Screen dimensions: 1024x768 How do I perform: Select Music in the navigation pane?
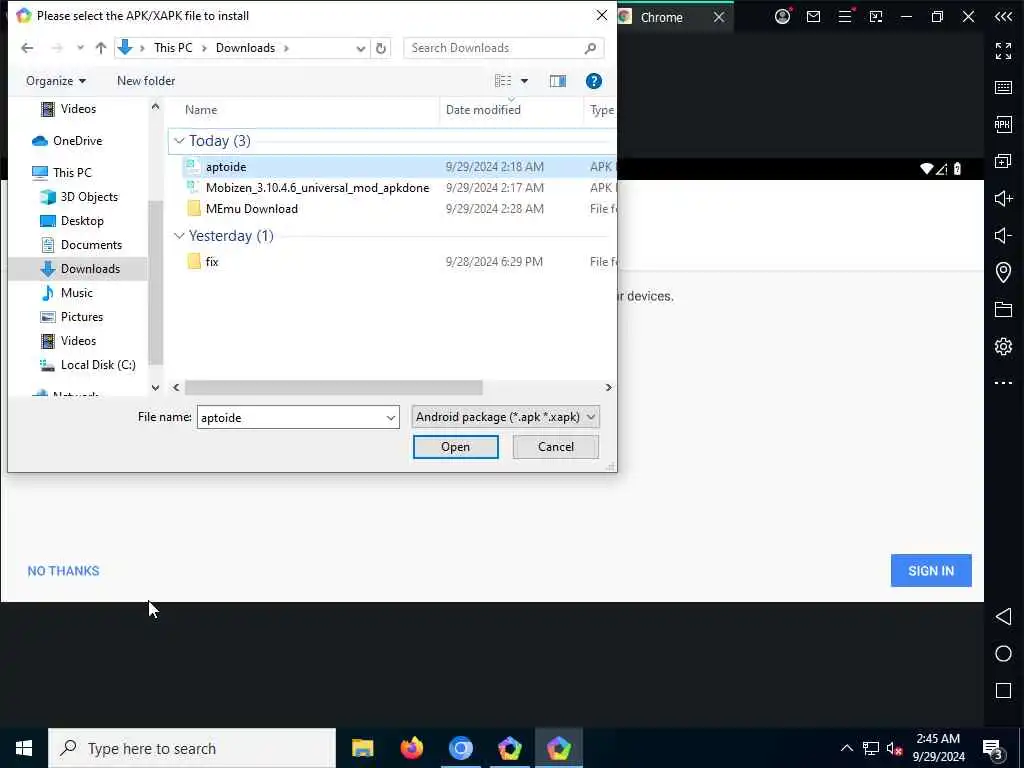(x=76, y=293)
